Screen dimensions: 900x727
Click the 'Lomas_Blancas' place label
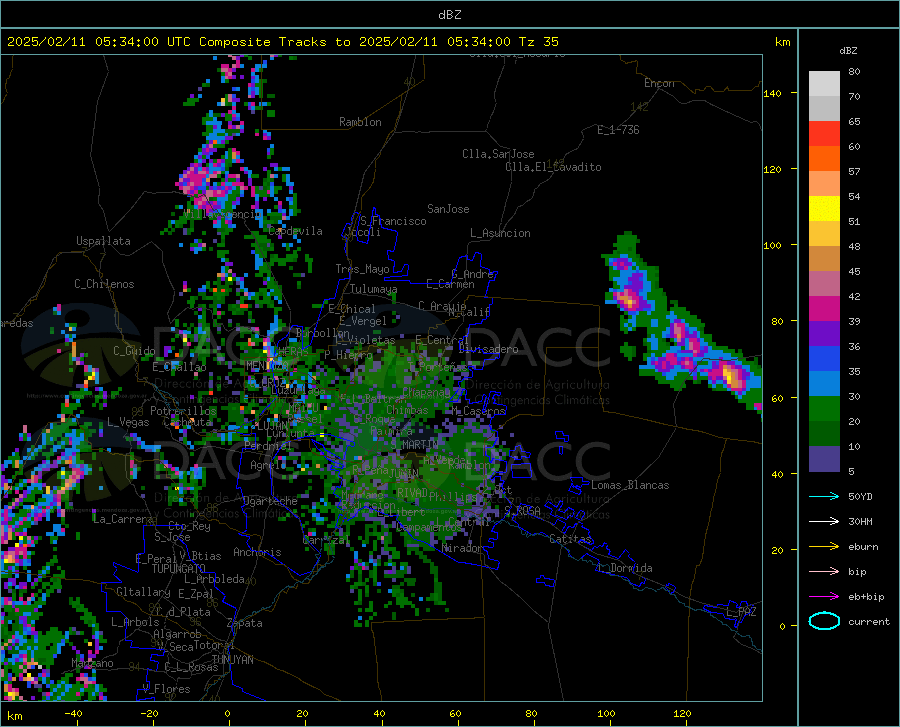(x=630, y=485)
